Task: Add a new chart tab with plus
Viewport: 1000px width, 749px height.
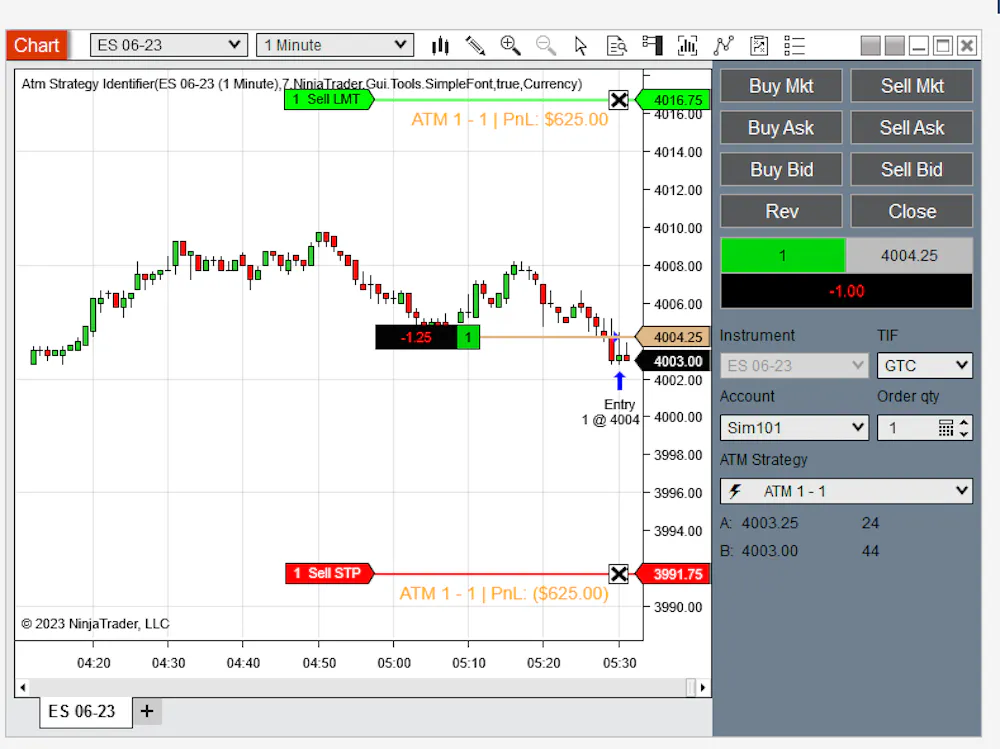Action: [x=147, y=711]
